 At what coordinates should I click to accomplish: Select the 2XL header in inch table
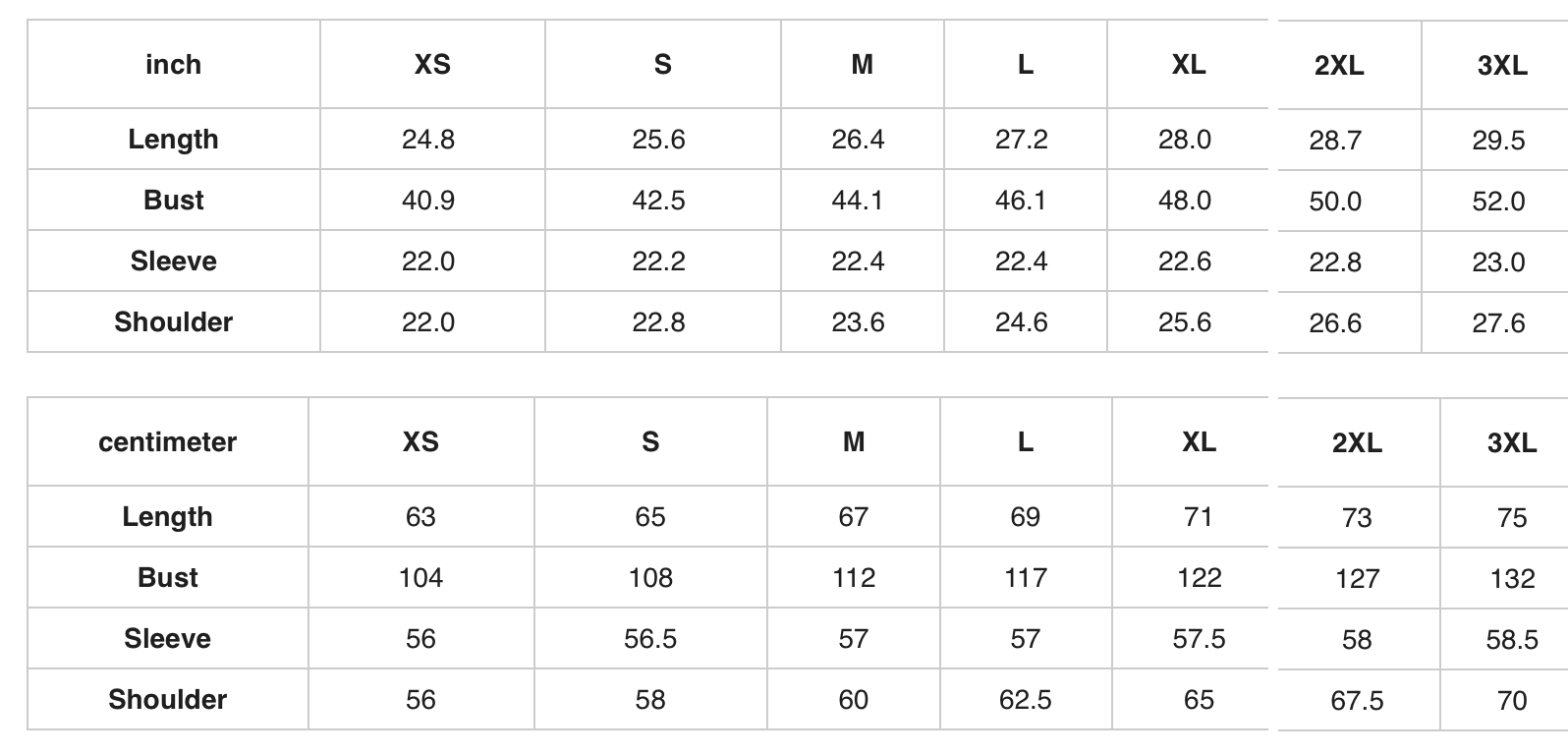[1339, 66]
